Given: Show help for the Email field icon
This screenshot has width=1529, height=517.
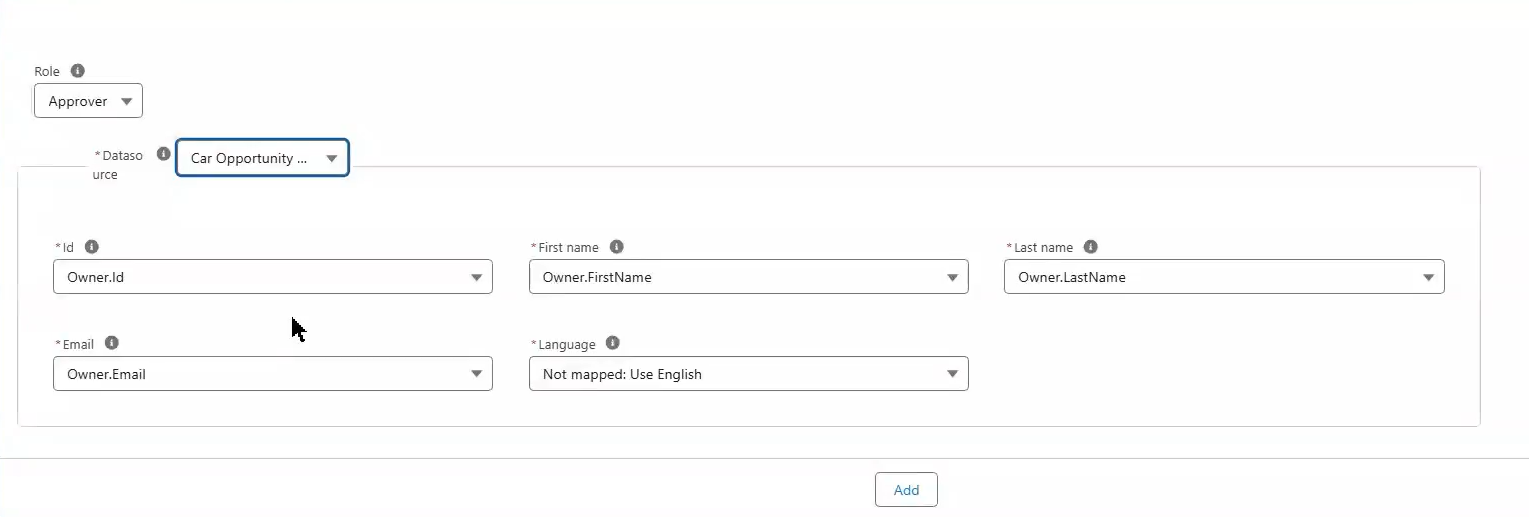Looking at the screenshot, I should 112,343.
